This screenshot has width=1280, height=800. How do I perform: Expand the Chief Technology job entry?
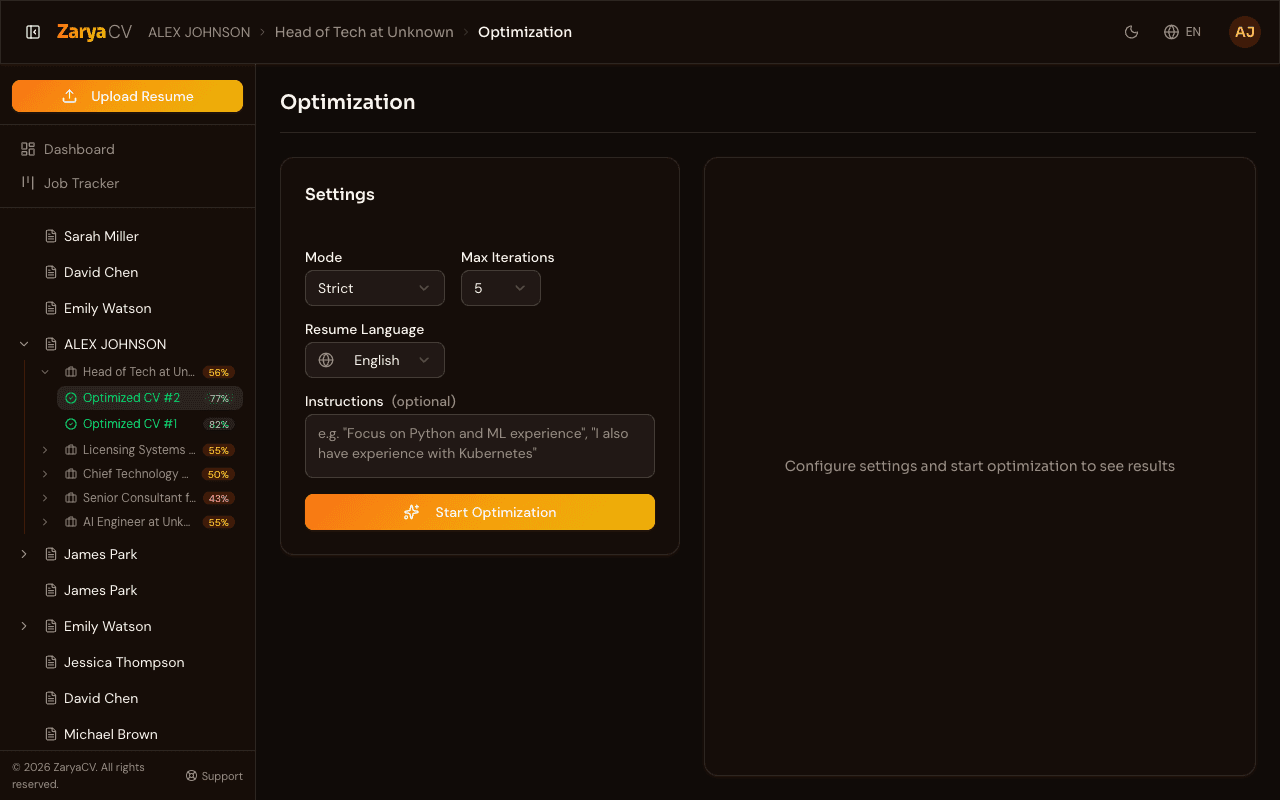click(x=43, y=473)
